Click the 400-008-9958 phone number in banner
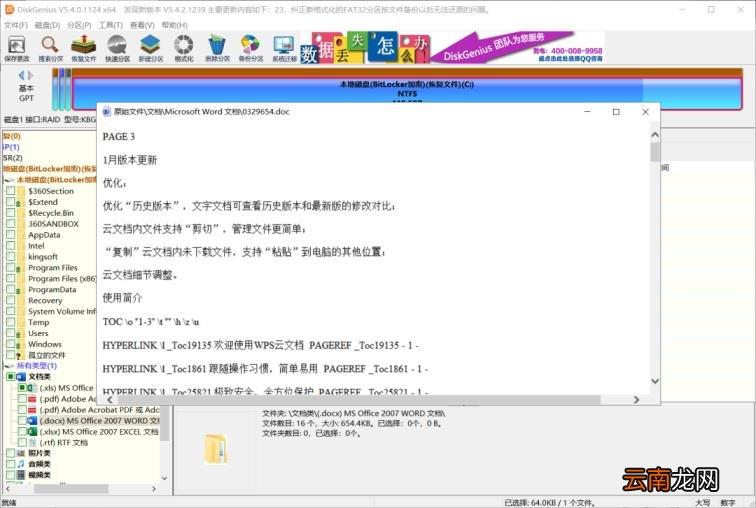The width and height of the screenshot is (756, 508). [x=576, y=51]
